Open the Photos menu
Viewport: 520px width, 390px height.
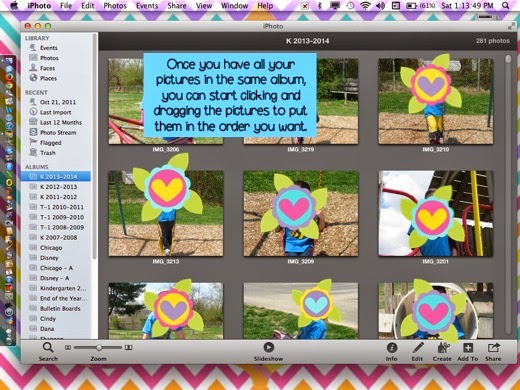click(x=115, y=6)
